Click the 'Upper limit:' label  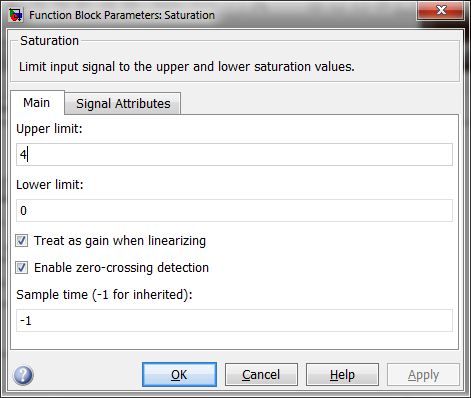tap(49, 129)
